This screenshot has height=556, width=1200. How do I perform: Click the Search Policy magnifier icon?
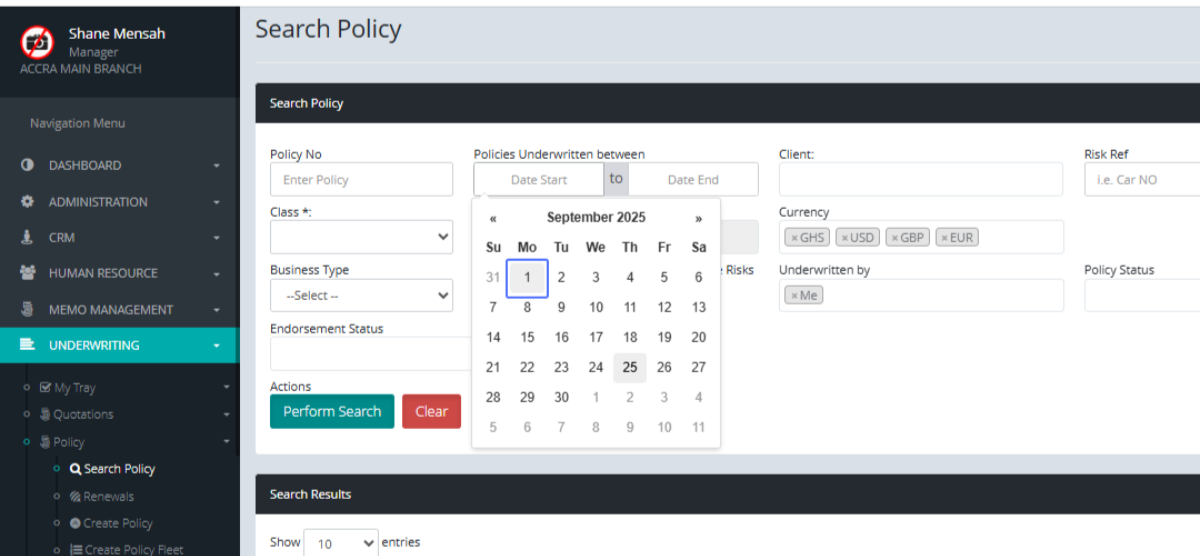click(x=75, y=469)
